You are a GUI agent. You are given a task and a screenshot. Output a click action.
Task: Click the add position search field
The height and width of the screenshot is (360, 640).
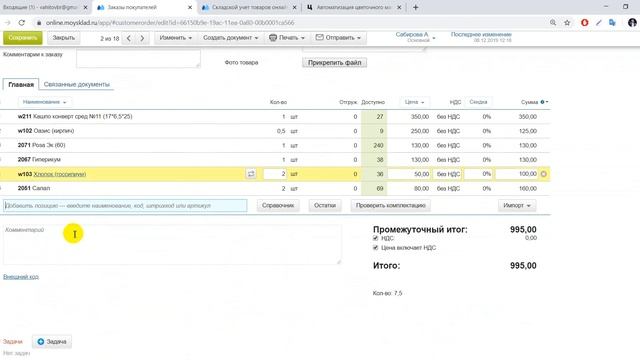125,206
